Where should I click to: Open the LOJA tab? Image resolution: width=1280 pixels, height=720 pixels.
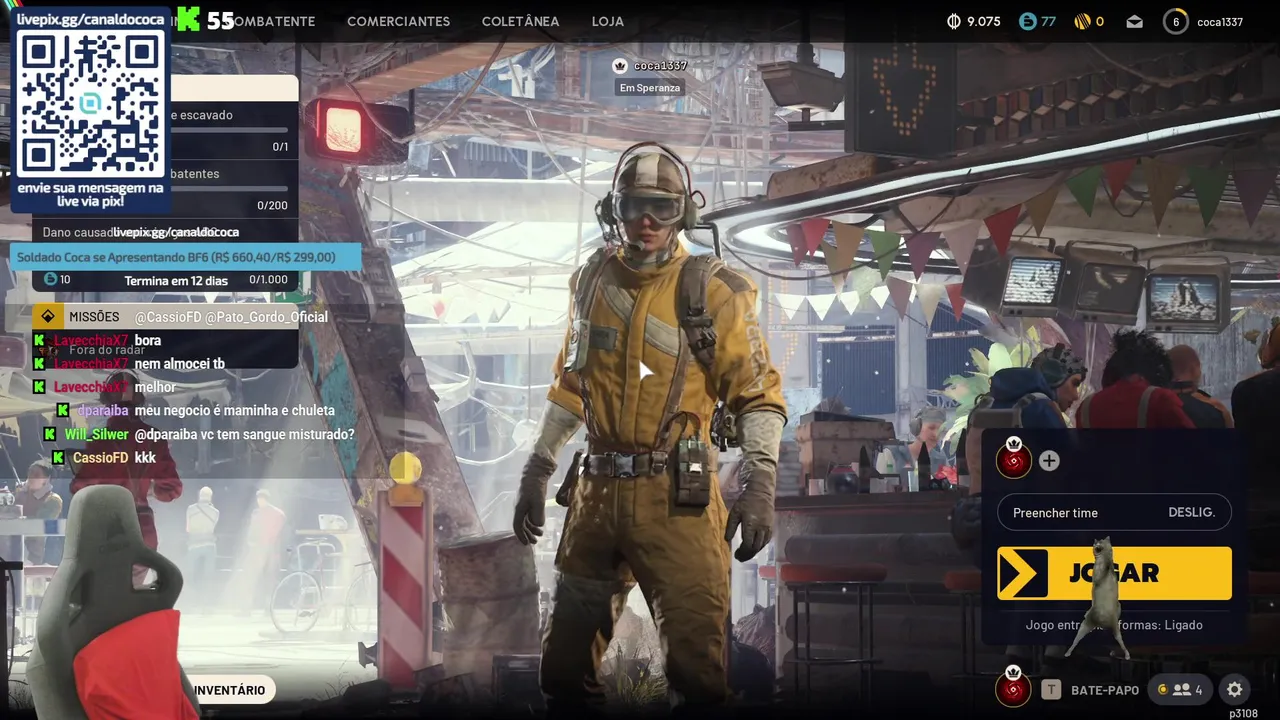click(607, 21)
